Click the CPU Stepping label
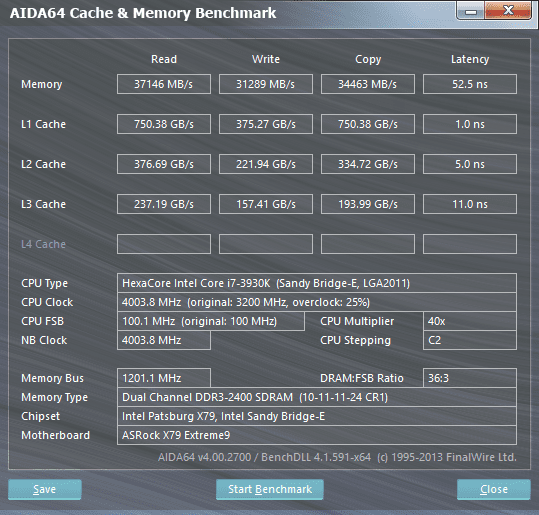Image resolution: width=539 pixels, height=515 pixels. pos(355,340)
